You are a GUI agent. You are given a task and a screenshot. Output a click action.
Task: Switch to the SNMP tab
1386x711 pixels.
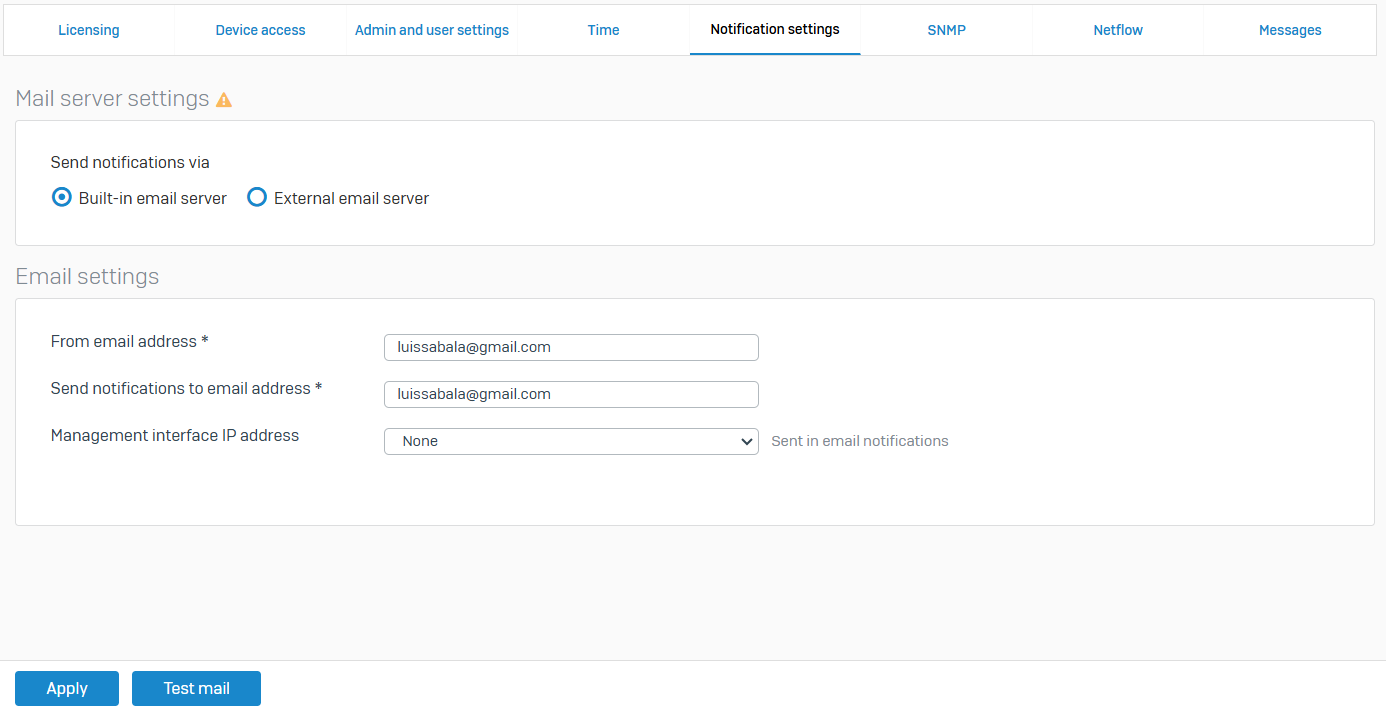946,30
